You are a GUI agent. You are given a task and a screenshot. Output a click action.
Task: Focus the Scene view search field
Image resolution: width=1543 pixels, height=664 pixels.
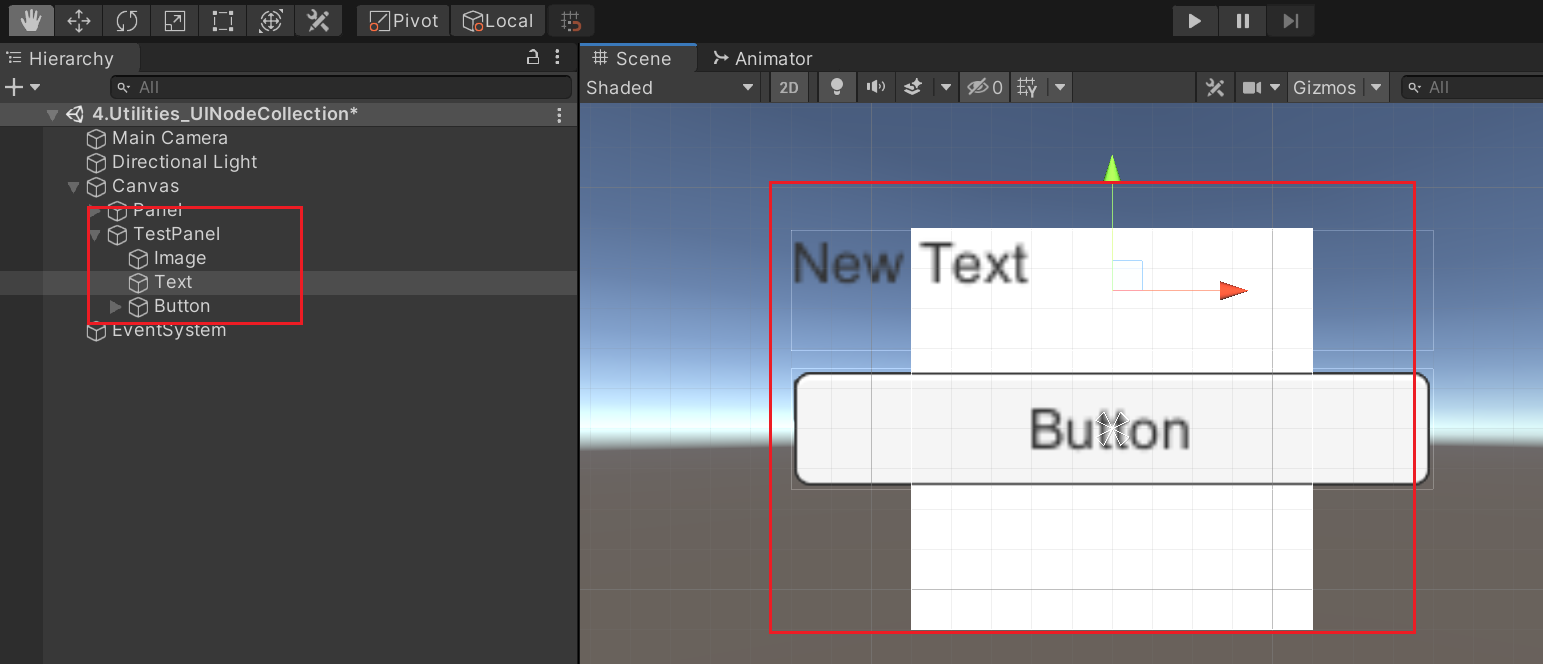coord(1472,88)
